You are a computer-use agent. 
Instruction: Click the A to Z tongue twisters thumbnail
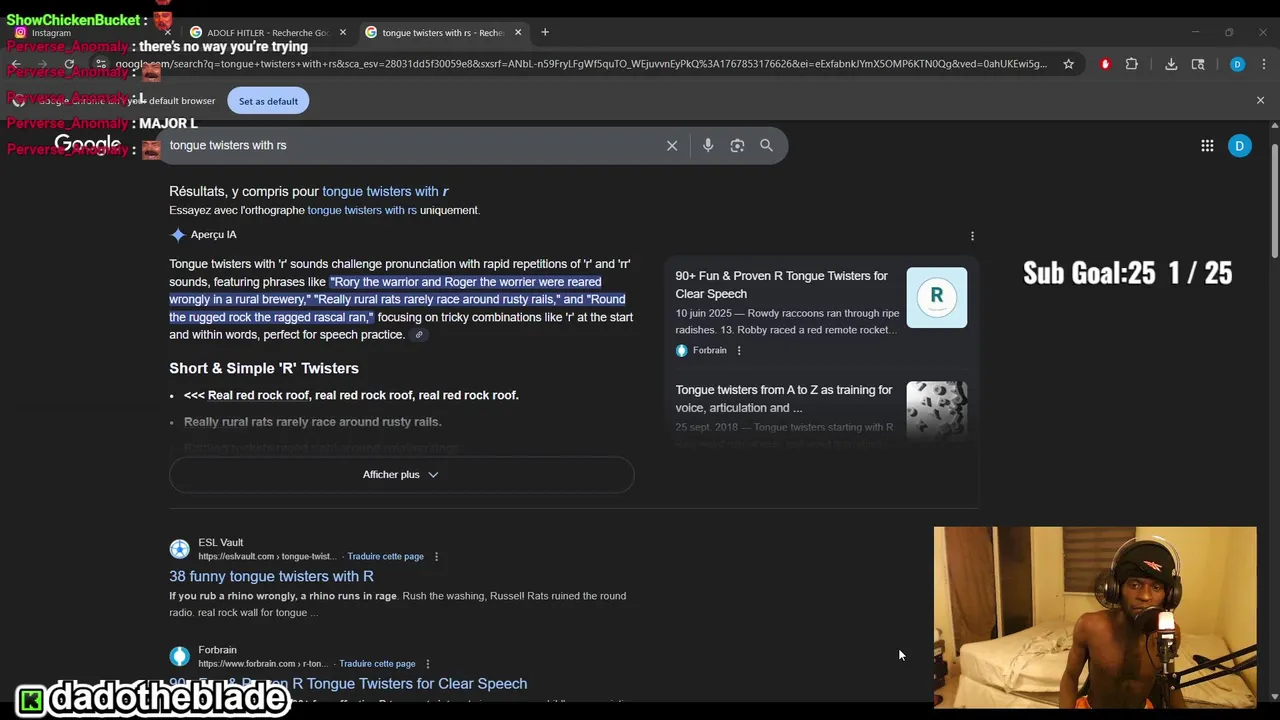[x=937, y=410]
